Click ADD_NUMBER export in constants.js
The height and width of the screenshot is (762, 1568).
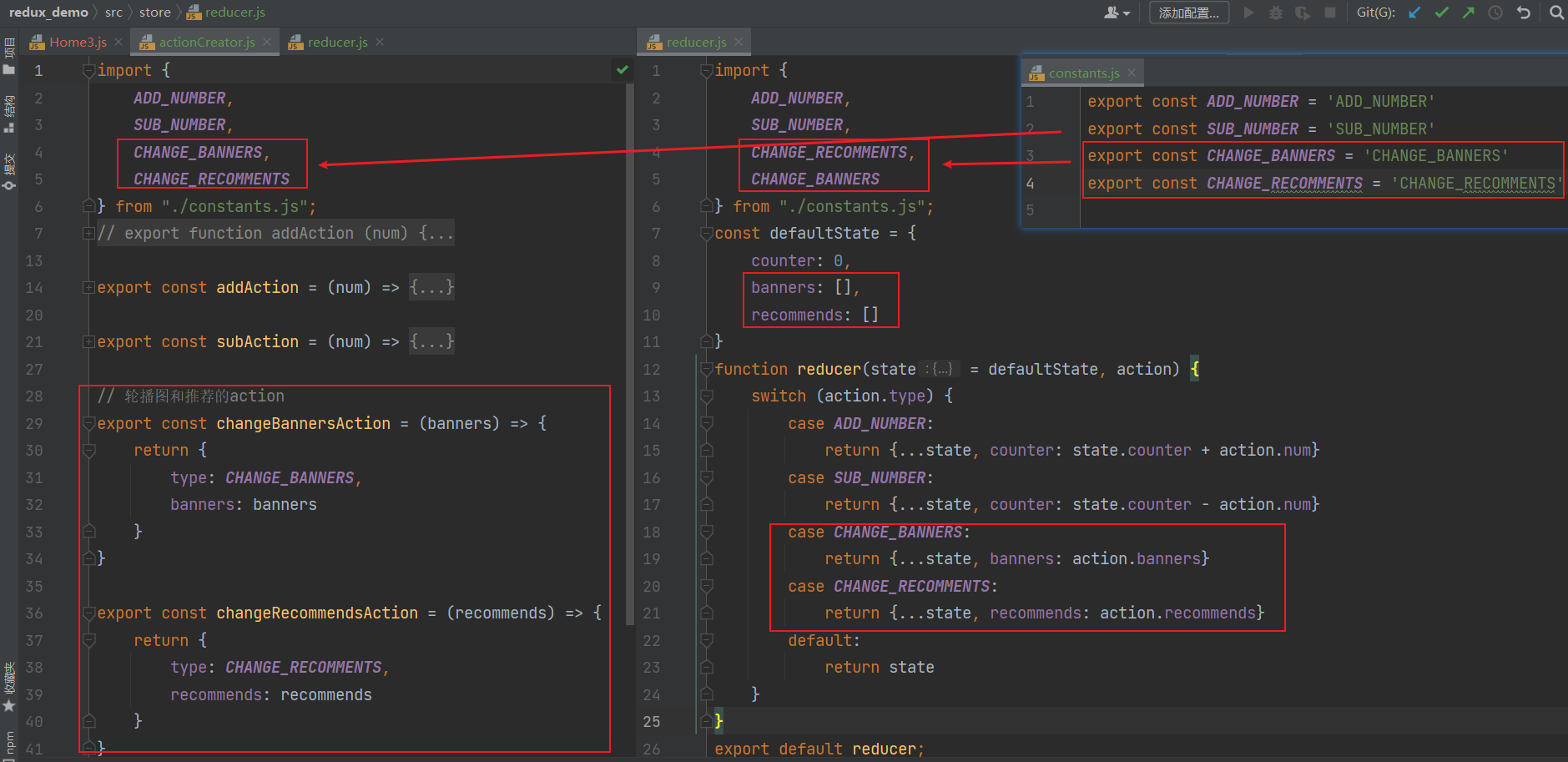point(1261,102)
